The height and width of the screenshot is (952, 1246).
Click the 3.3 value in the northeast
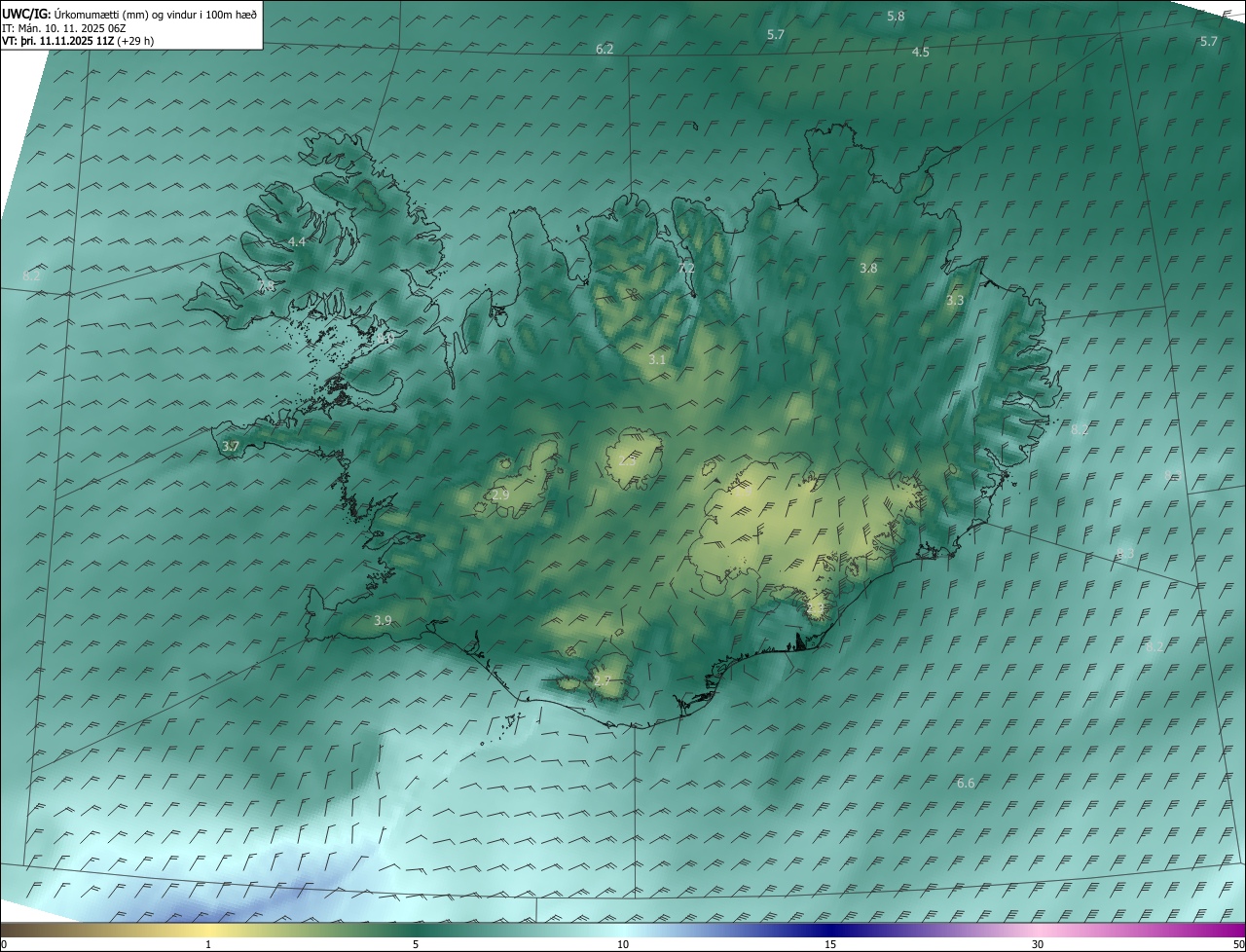pyautogui.click(x=955, y=300)
